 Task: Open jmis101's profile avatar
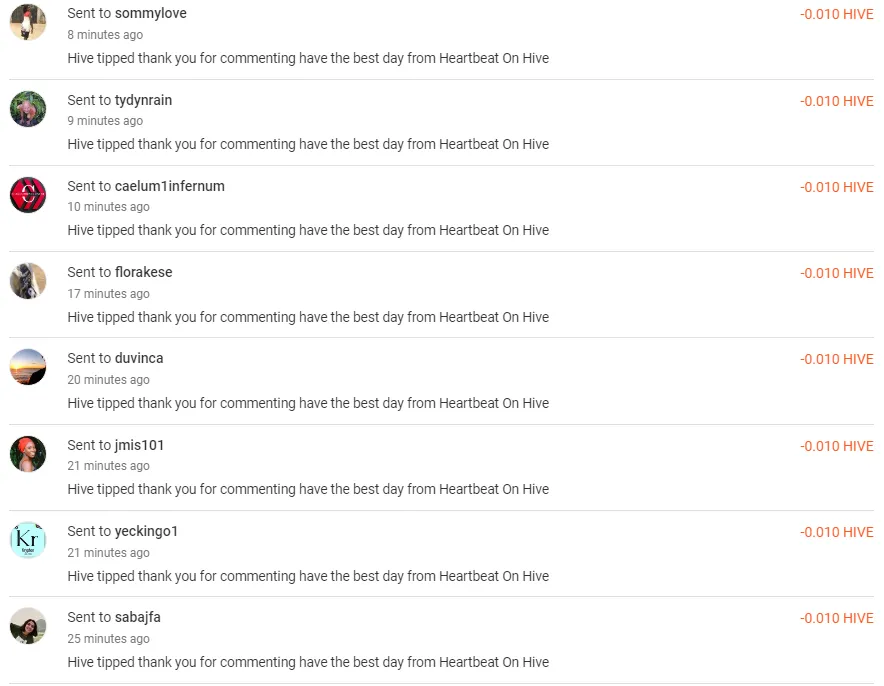[x=28, y=454]
